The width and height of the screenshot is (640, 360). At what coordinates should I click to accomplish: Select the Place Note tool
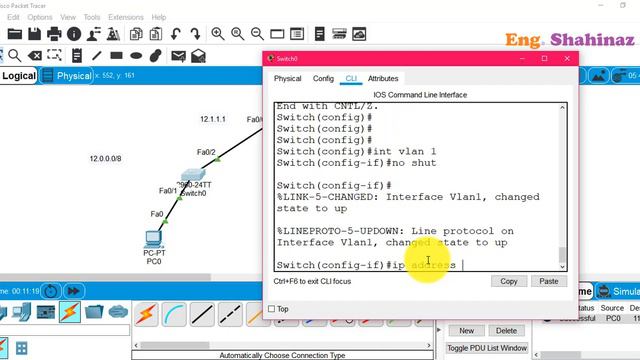point(77,56)
